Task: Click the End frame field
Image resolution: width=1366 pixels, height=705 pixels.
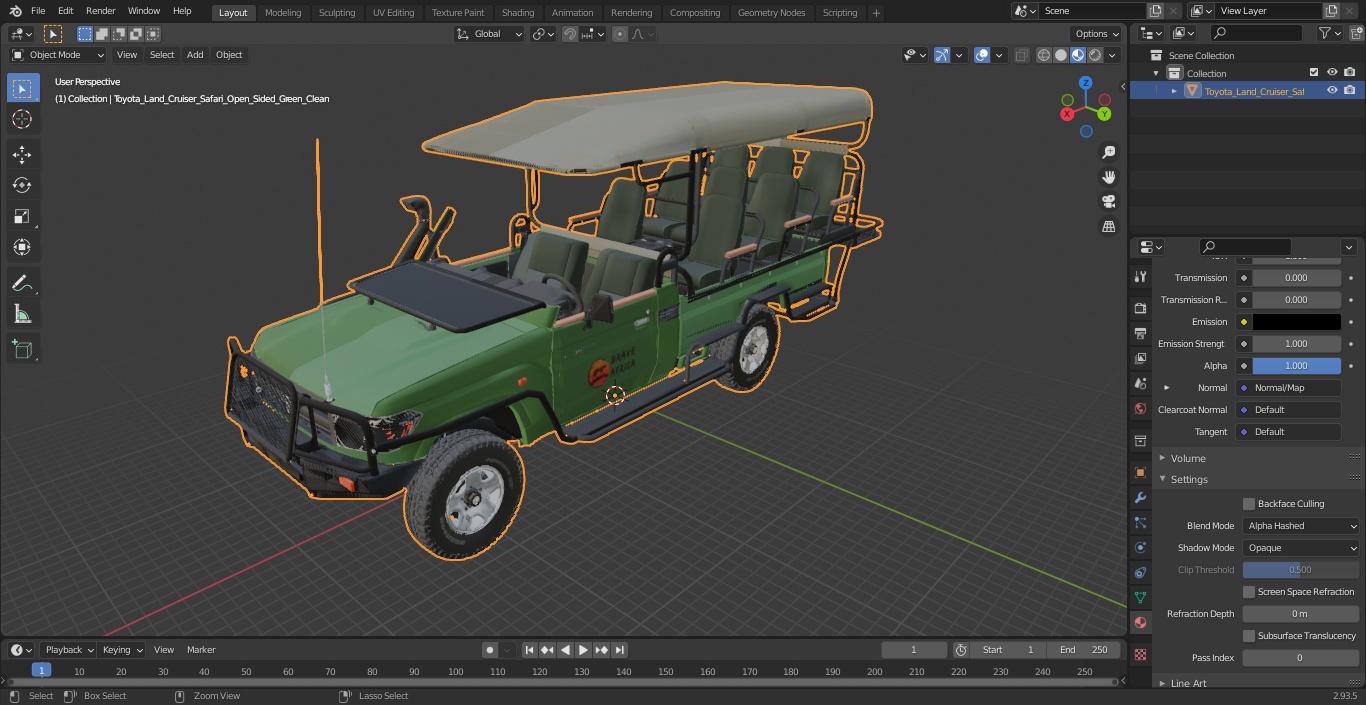Action: point(1085,650)
